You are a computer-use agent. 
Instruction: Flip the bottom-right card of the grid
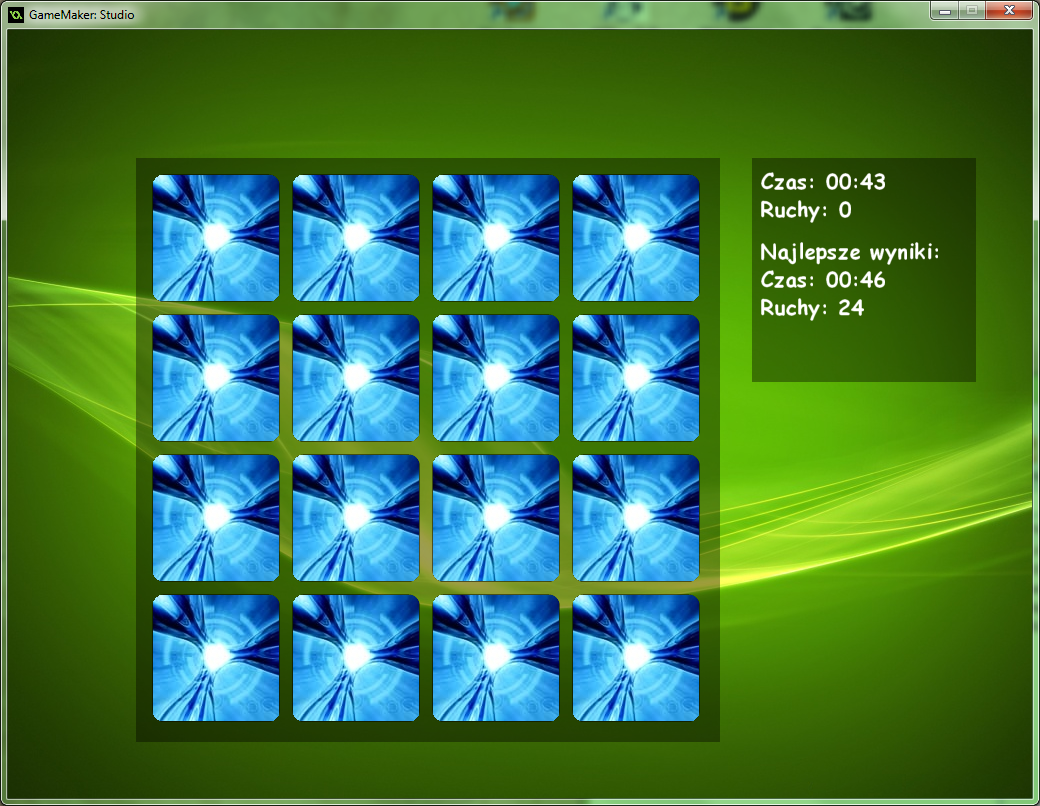[x=636, y=658]
